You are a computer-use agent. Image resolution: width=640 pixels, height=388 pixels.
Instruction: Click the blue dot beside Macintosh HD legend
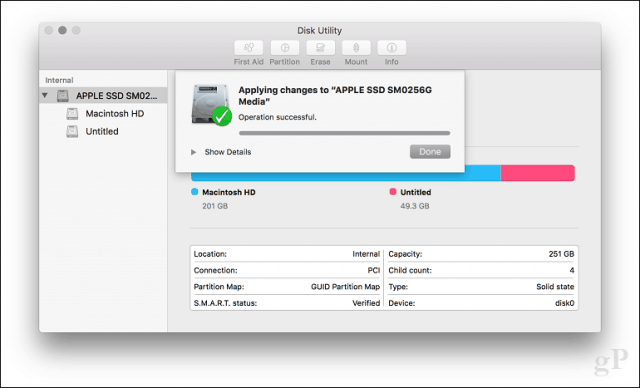195,192
